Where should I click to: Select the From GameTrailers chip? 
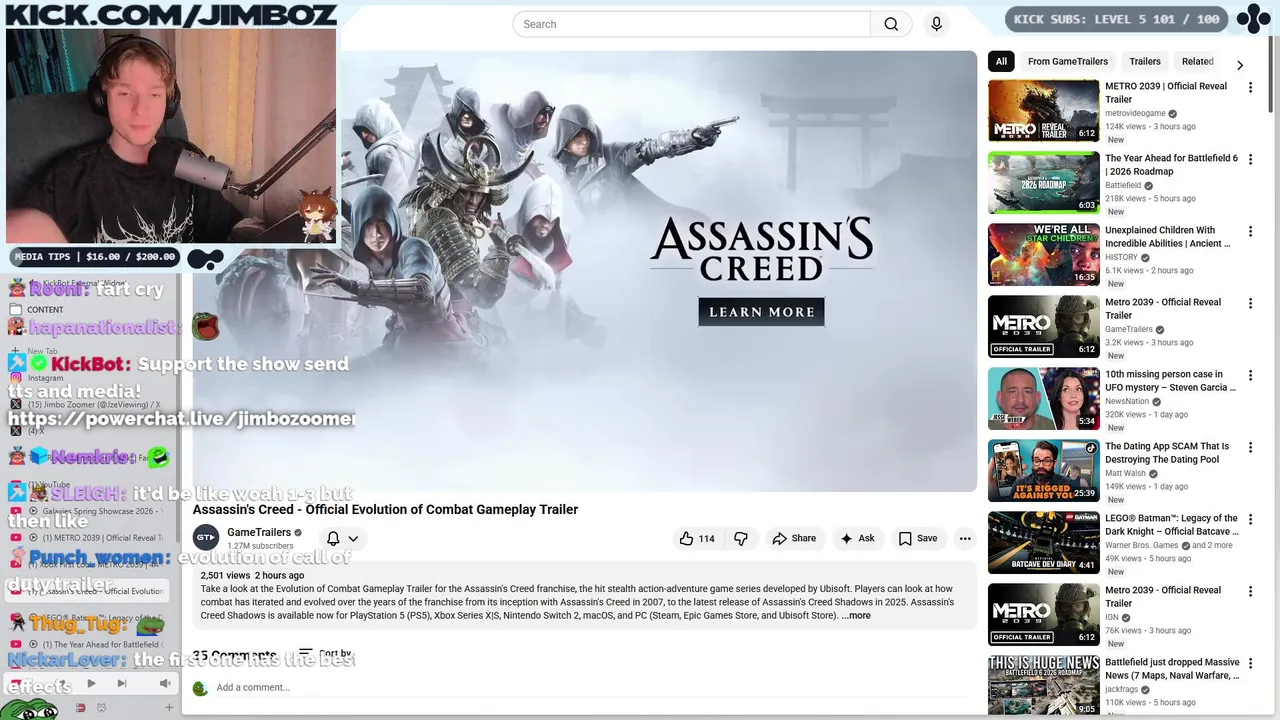pyautogui.click(x=1068, y=61)
